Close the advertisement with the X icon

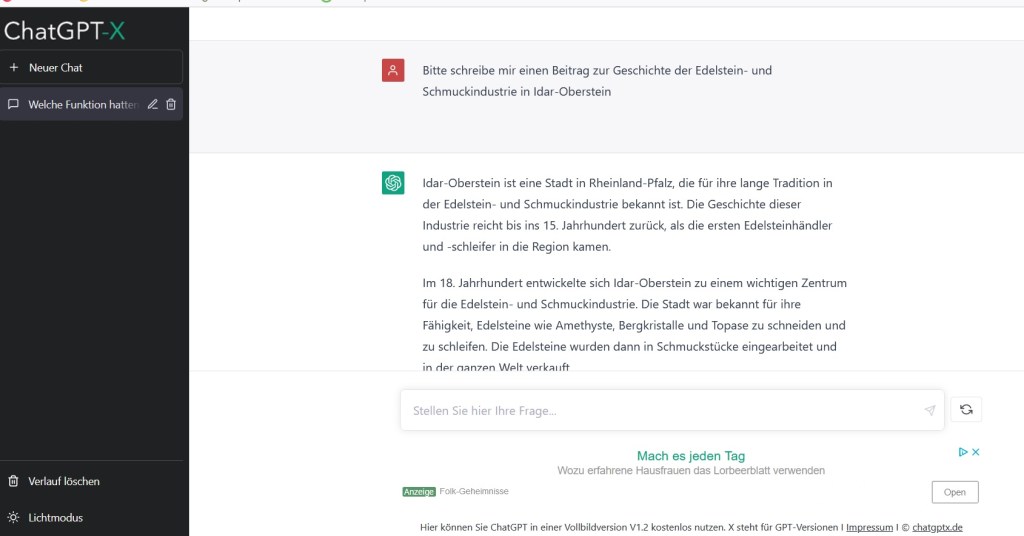coord(976,452)
